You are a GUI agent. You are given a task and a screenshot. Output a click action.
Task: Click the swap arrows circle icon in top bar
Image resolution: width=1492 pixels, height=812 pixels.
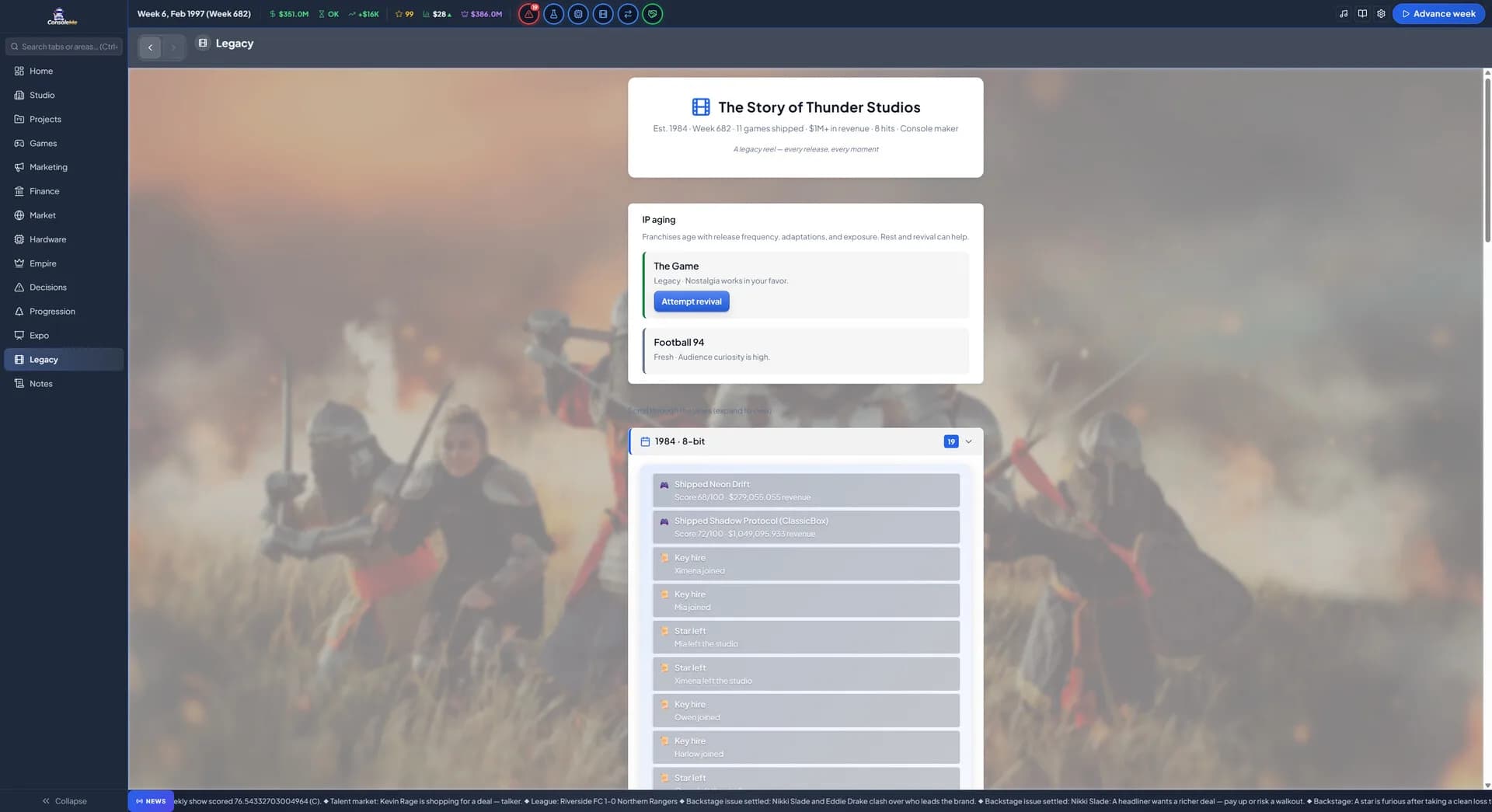point(628,14)
